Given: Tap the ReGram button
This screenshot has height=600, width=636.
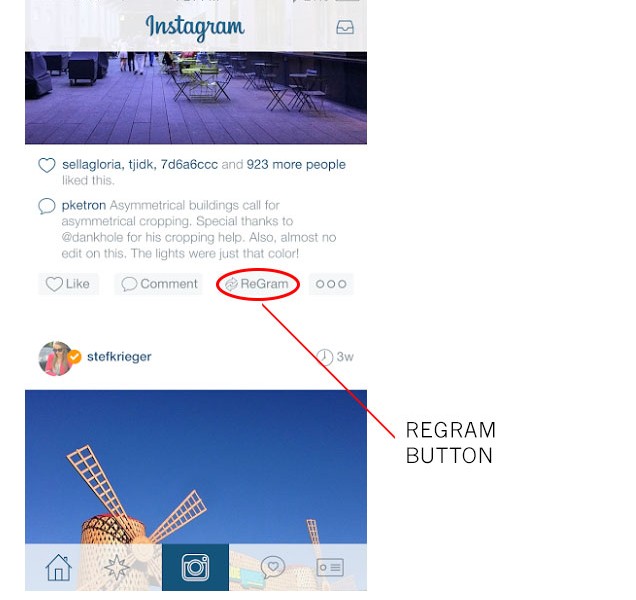Looking at the screenshot, I should tap(257, 284).
